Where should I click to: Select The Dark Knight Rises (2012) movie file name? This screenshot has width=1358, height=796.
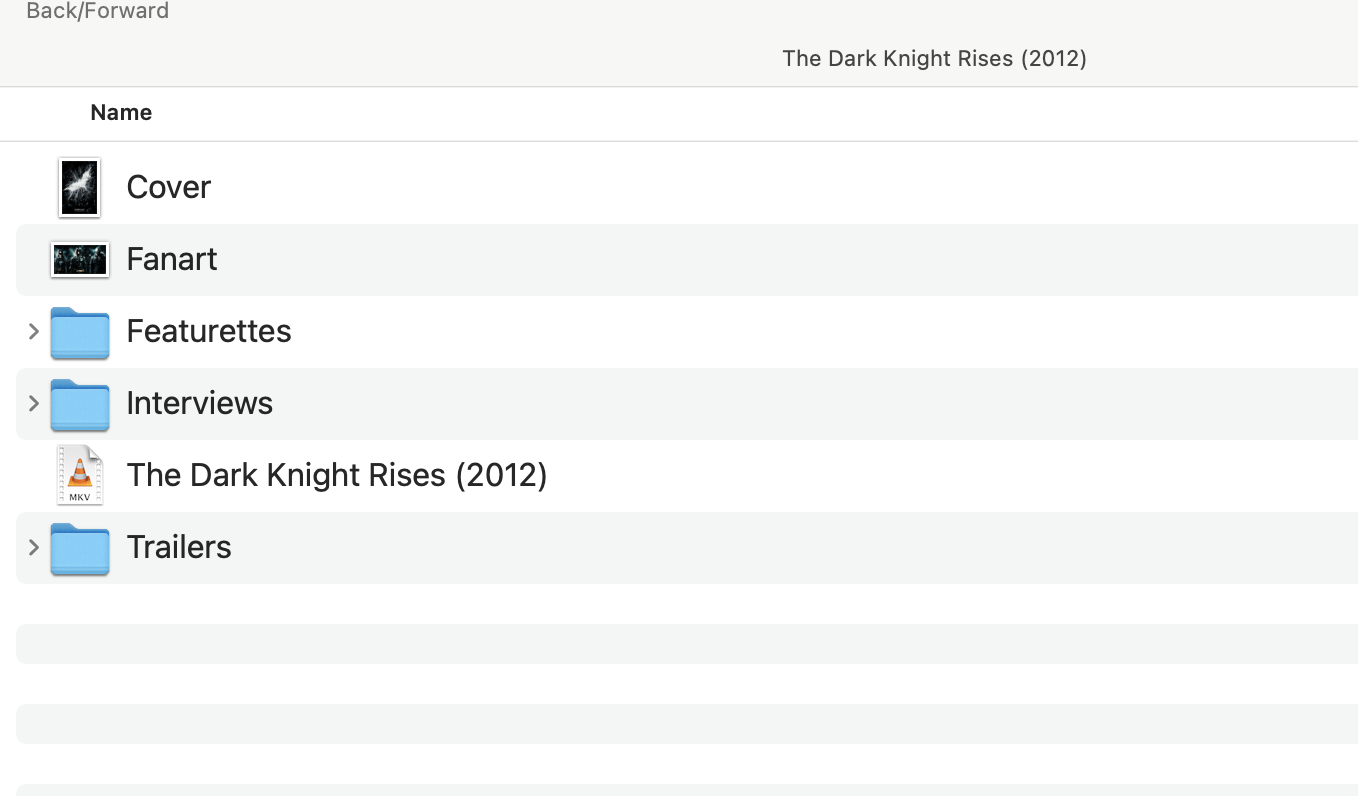pyautogui.click(x=337, y=475)
